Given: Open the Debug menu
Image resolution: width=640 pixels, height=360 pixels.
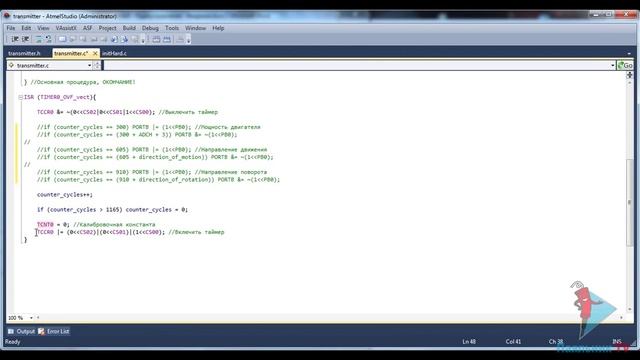Looking at the screenshot, I should (x=150, y=28).
